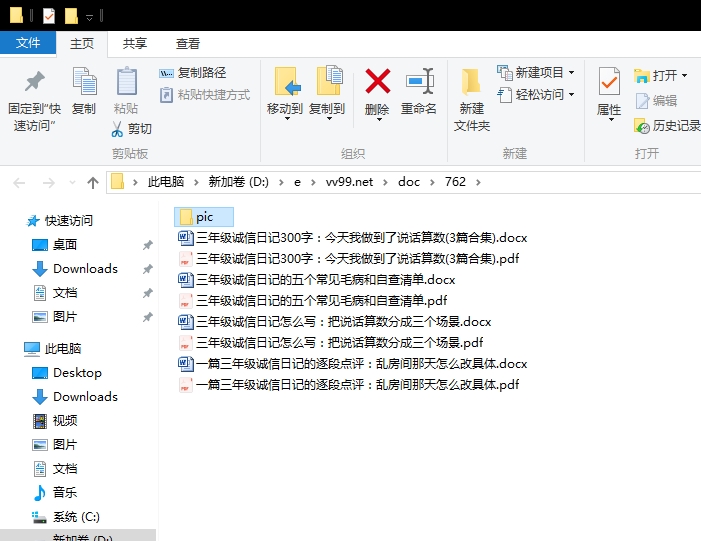Image resolution: width=701 pixels, height=541 pixels.
Task: Click the New folder (新建文件夹) icon
Action: [471, 82]
